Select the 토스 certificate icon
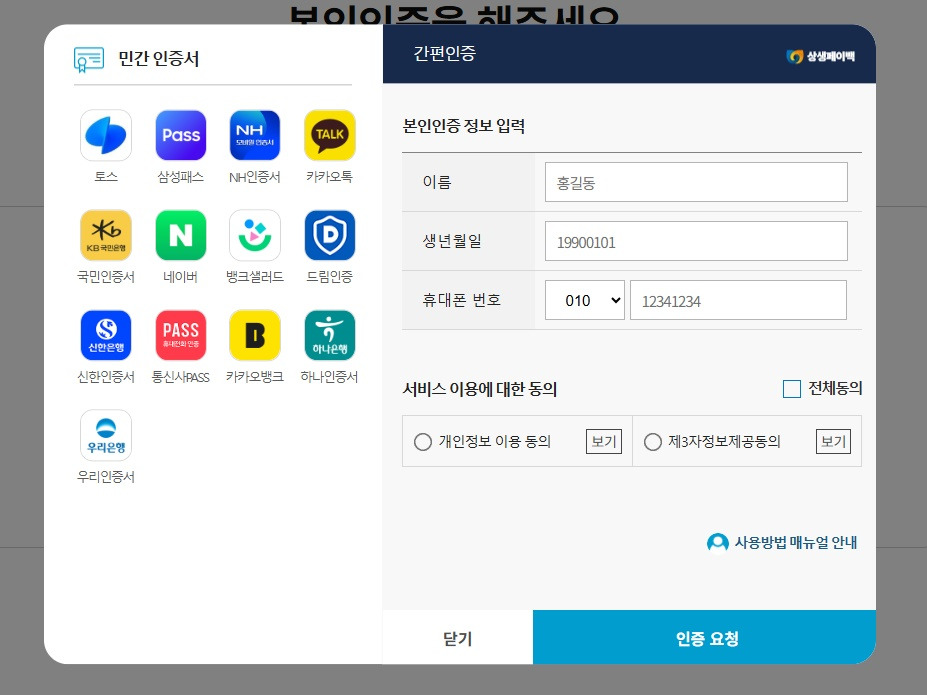Screen dimensions: 927x695 [x=105, y=135]
